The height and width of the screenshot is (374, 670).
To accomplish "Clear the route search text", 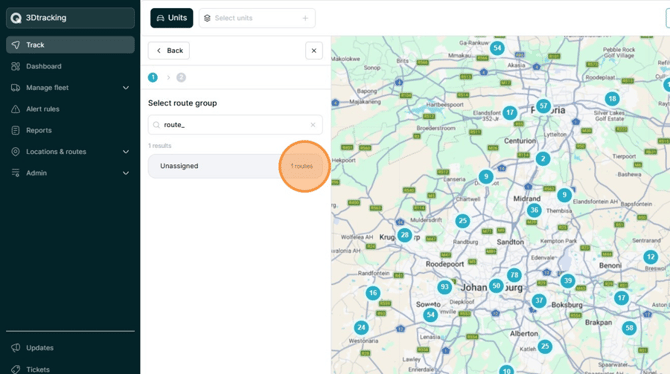I will click(x=313, y=125).
